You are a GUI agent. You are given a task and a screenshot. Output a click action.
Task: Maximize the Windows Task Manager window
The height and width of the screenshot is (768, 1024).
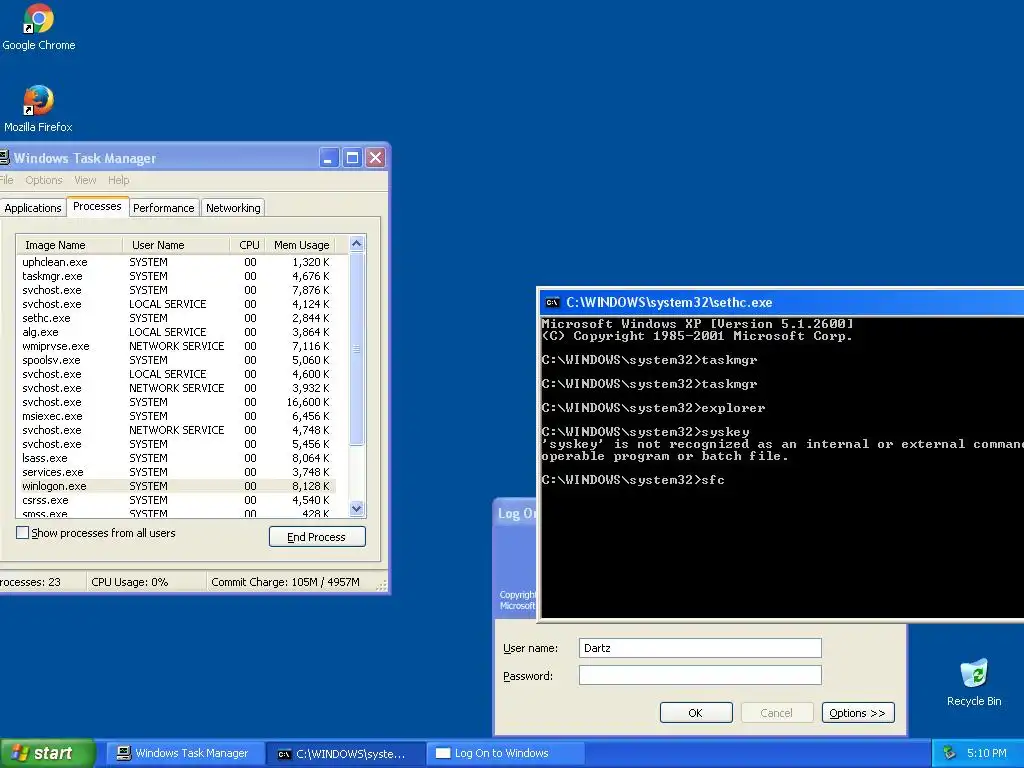352,157
